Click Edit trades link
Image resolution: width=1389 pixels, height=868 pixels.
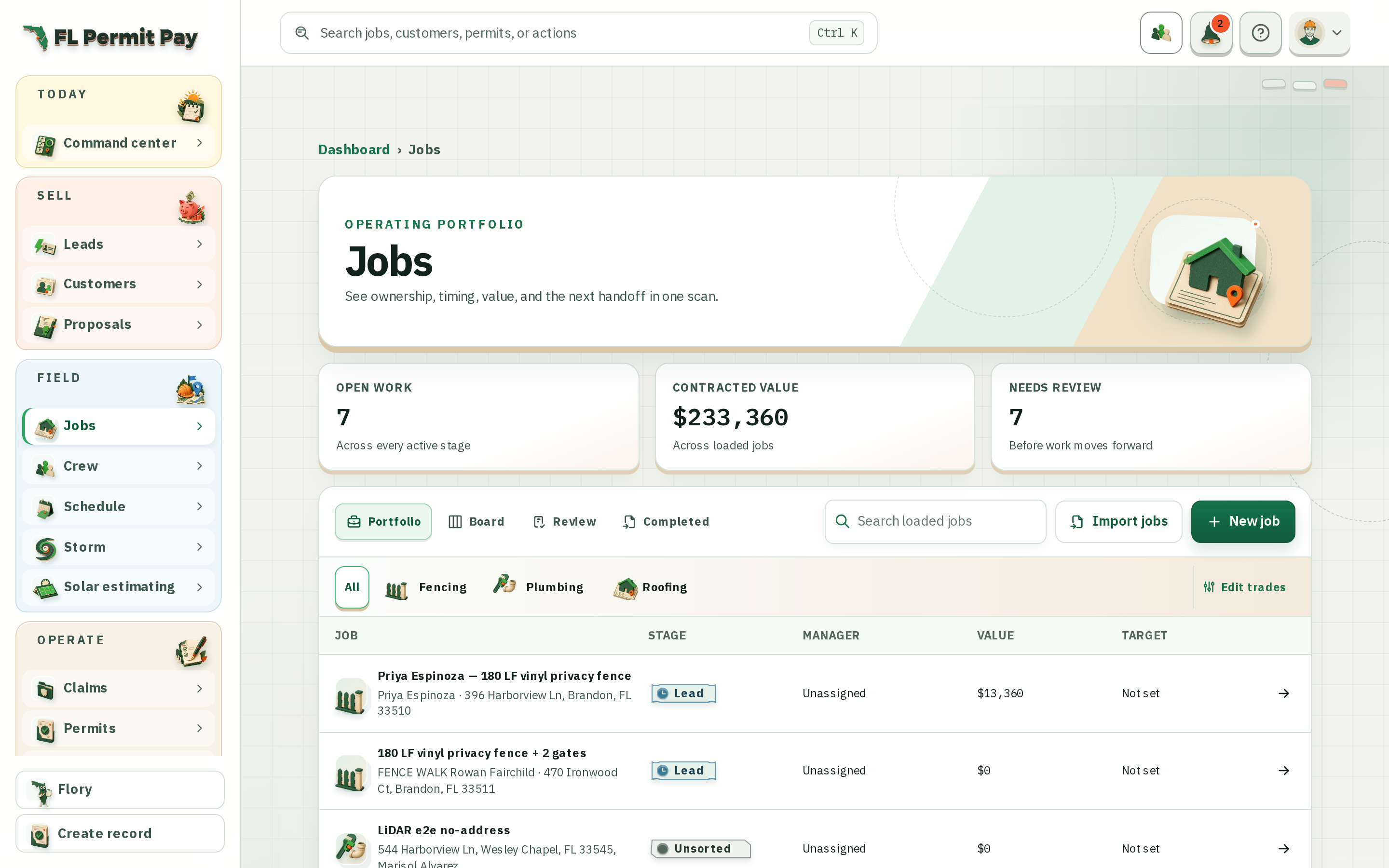pyautogui.click(x=1244, y=587)
